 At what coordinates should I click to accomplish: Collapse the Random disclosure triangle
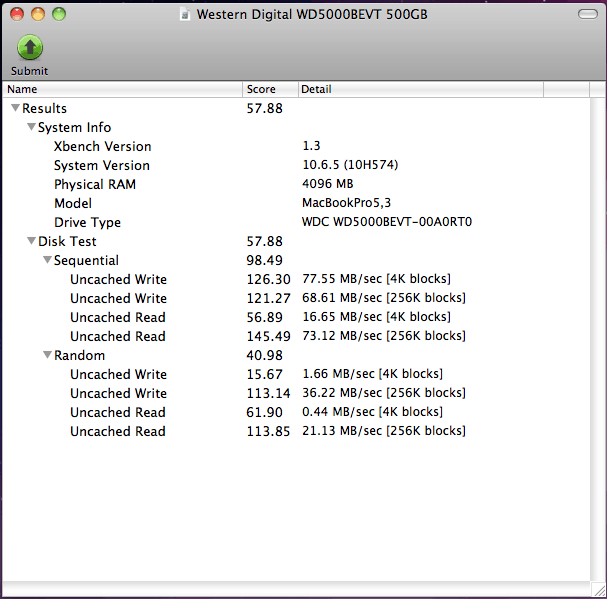(x=47, y=354)
